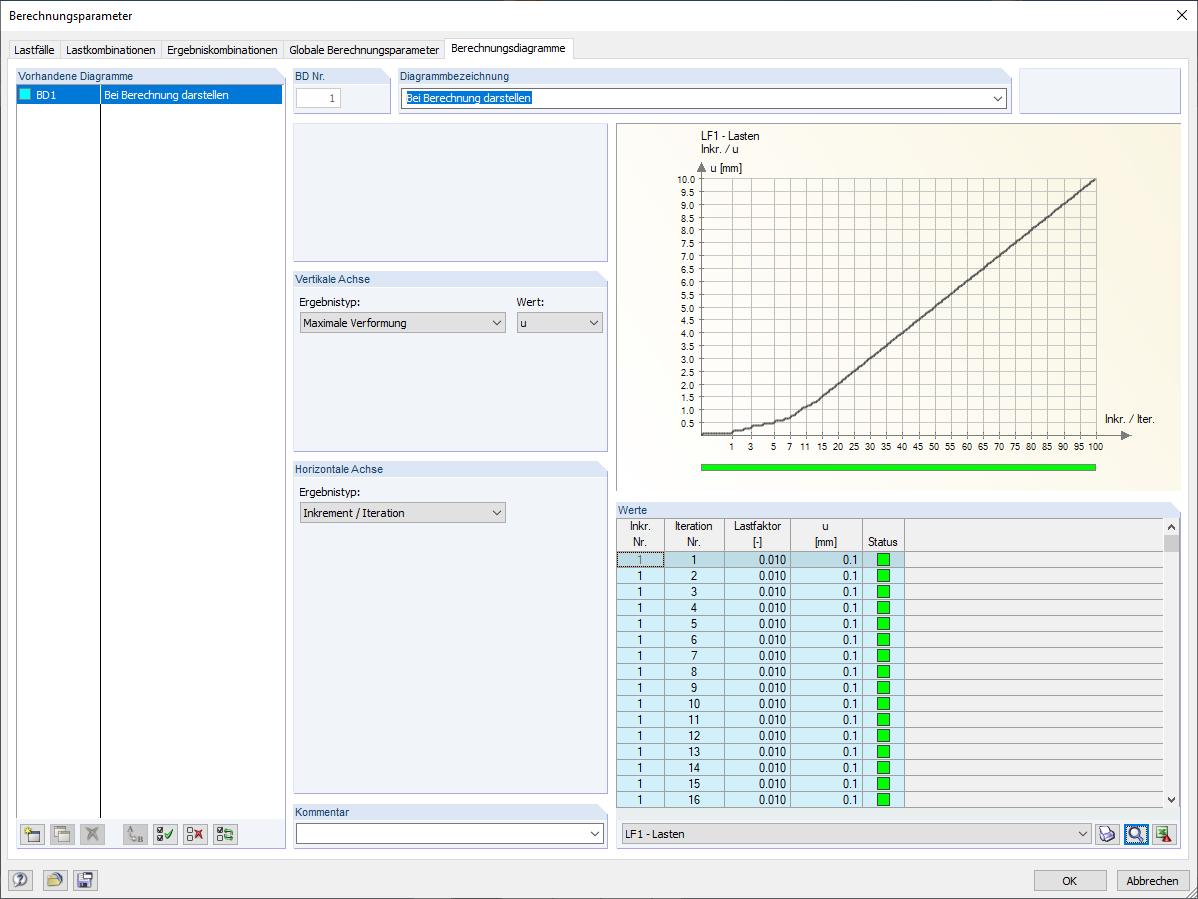
Task: Open the Globale Berechnungsparameter tab
Action: (x=364, y=50)
